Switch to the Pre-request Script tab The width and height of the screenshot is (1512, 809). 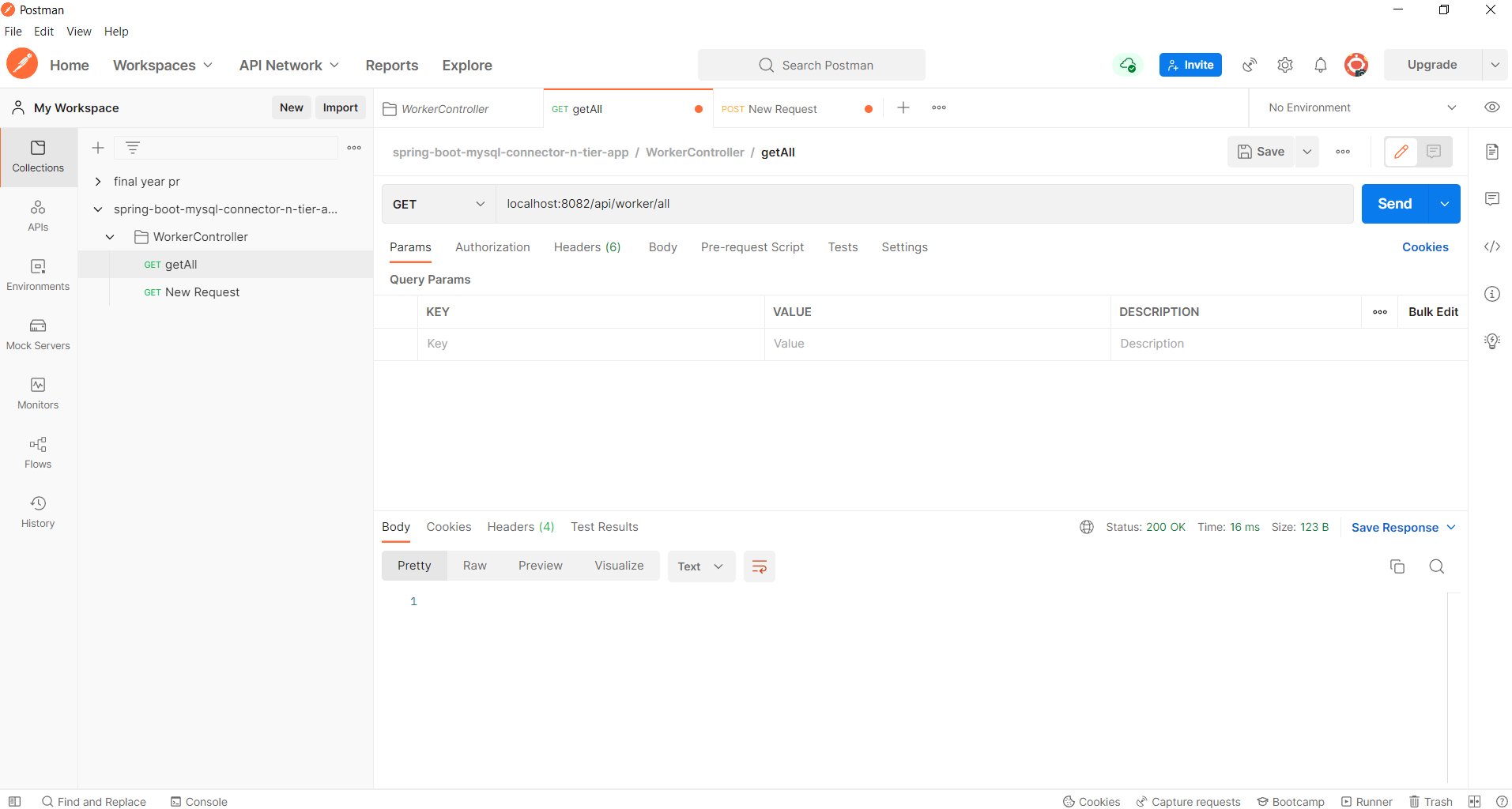(x=752, y=247)
